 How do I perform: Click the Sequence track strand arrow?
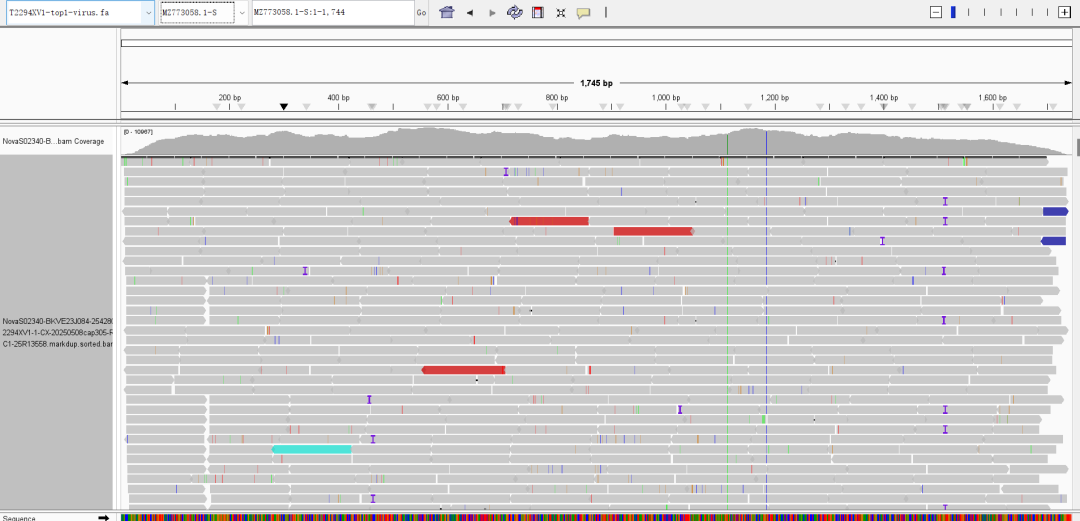[104, 517]
